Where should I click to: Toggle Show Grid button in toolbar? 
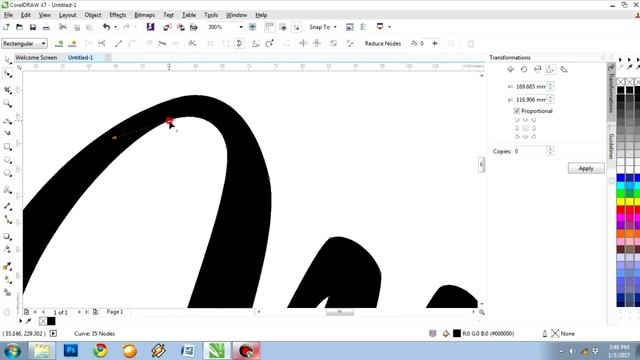coord(283,27)
